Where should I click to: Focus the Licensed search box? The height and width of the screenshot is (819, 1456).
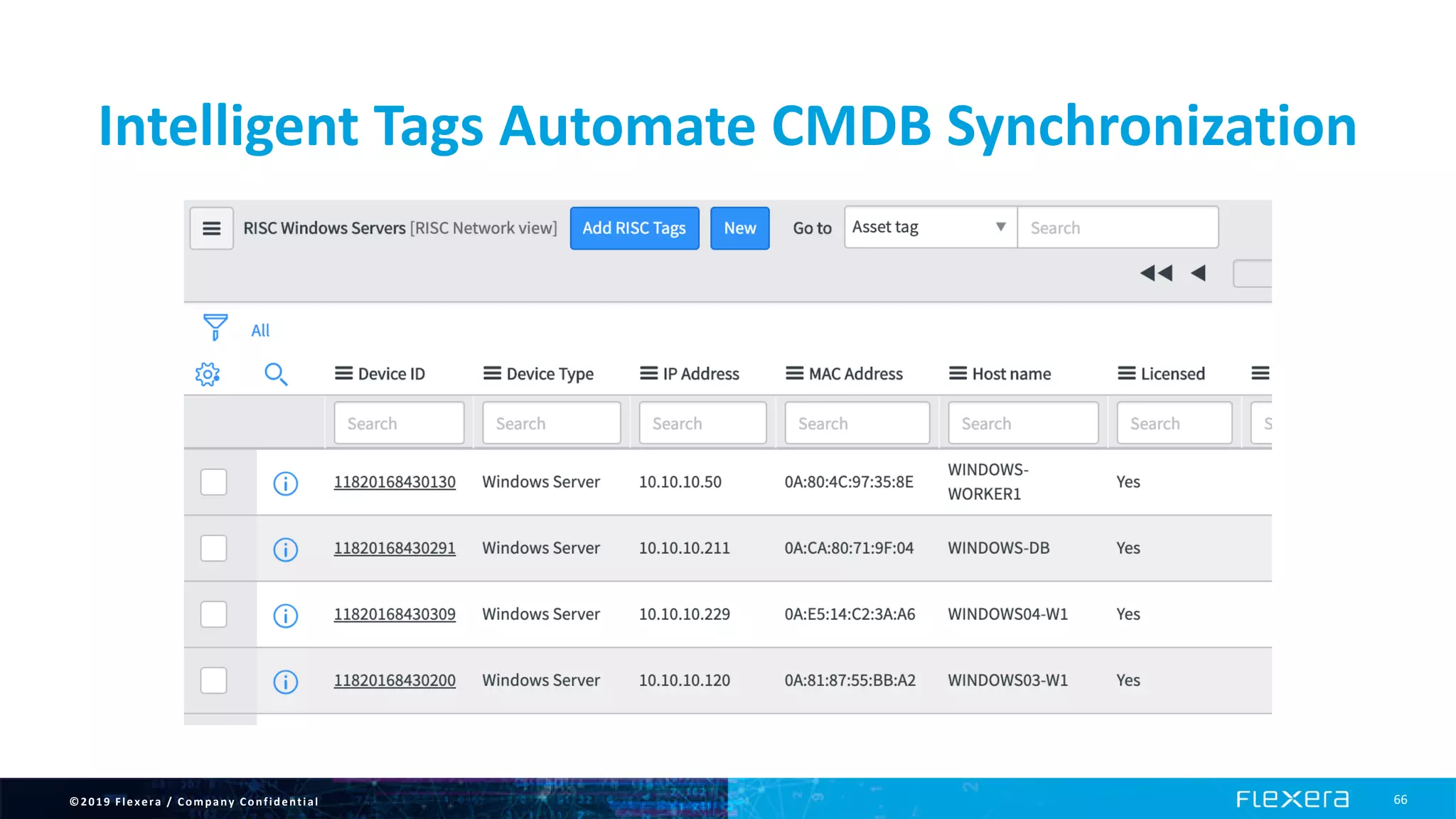(1174, 423)
